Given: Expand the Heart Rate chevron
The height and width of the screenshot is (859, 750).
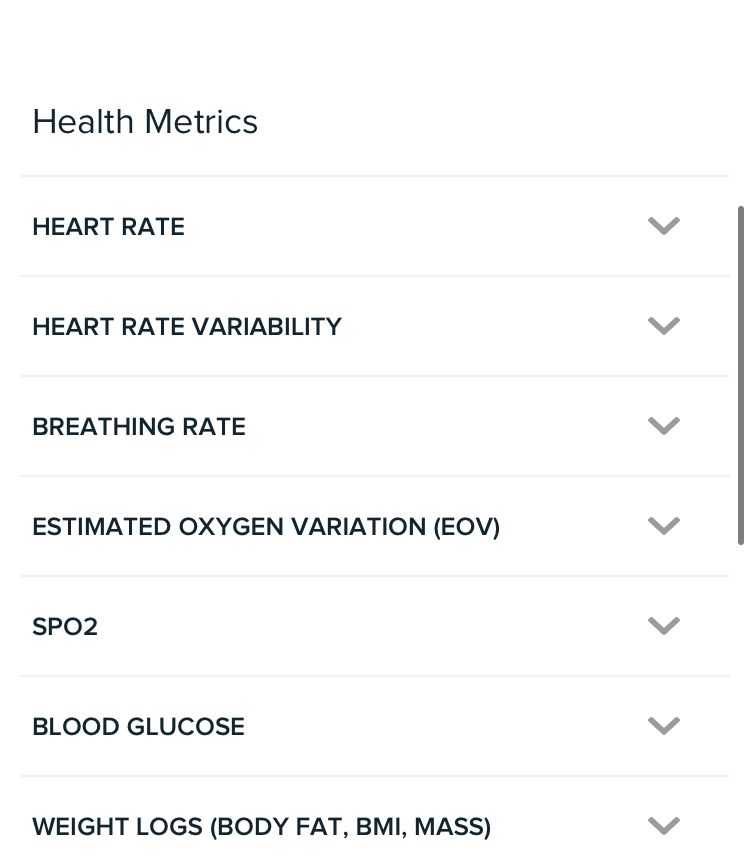Looking at the screenshot, I should pyautogui.click(x=664, y=226).
